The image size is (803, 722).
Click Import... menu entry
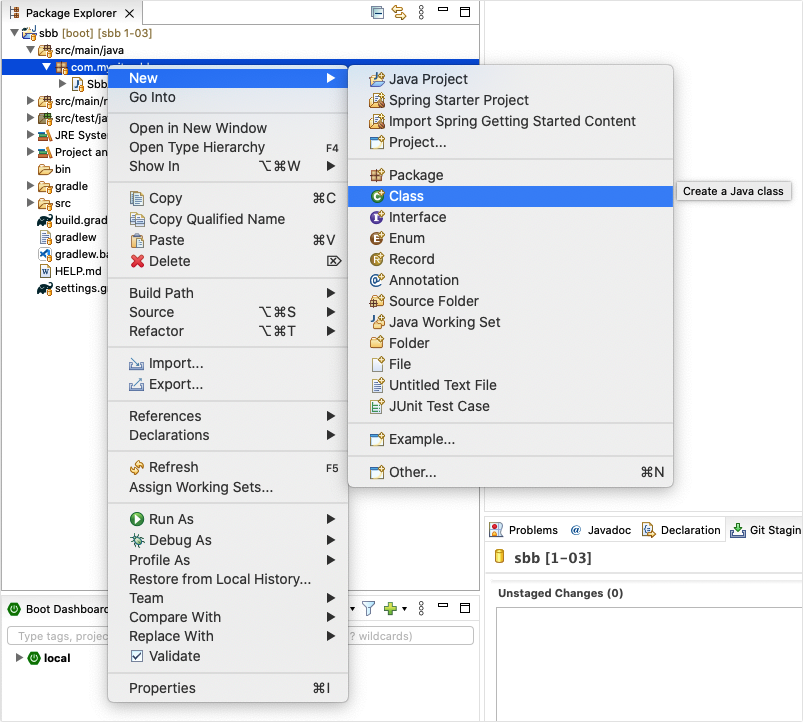pos(228,364)
